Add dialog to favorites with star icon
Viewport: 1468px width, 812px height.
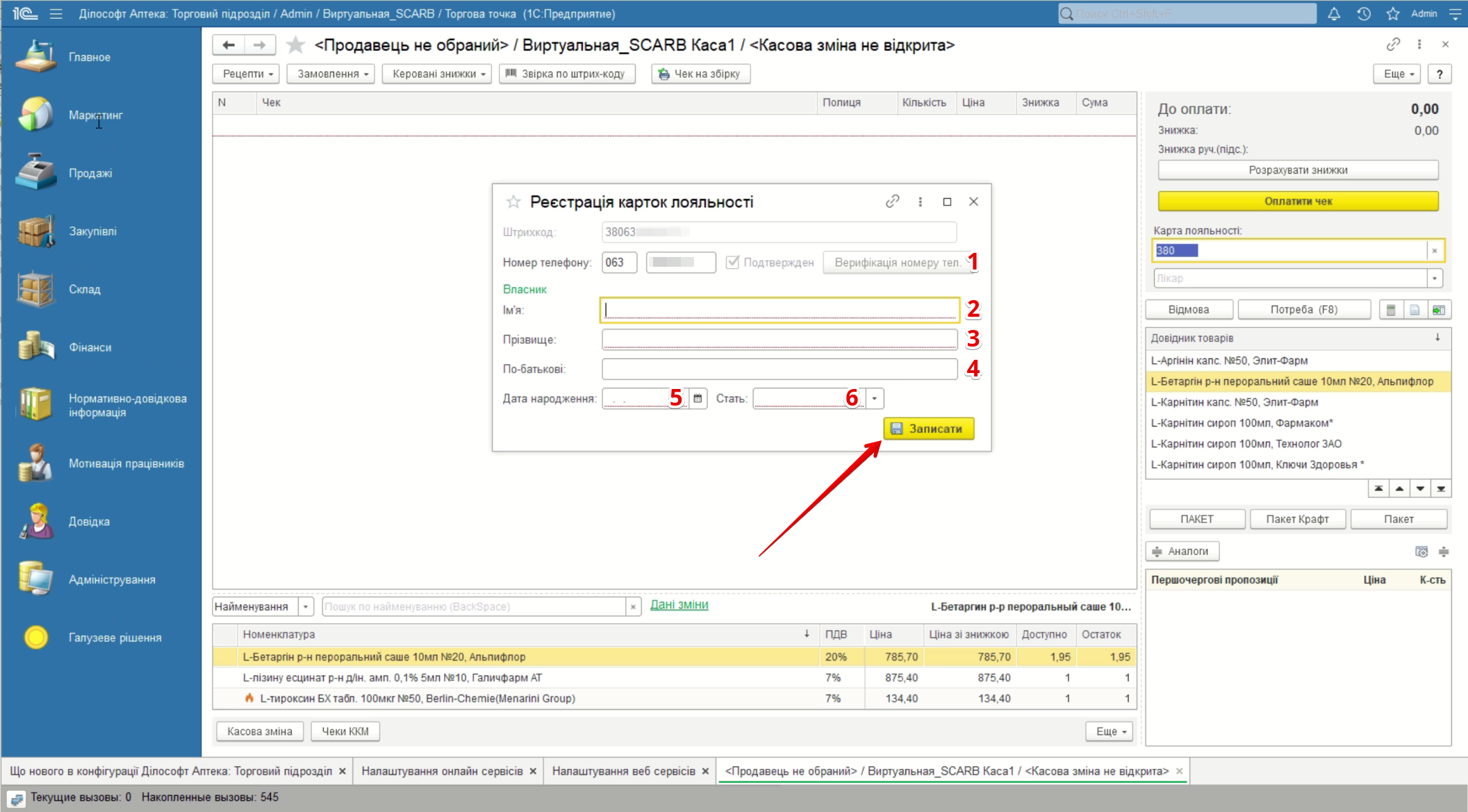pos(513,201)
